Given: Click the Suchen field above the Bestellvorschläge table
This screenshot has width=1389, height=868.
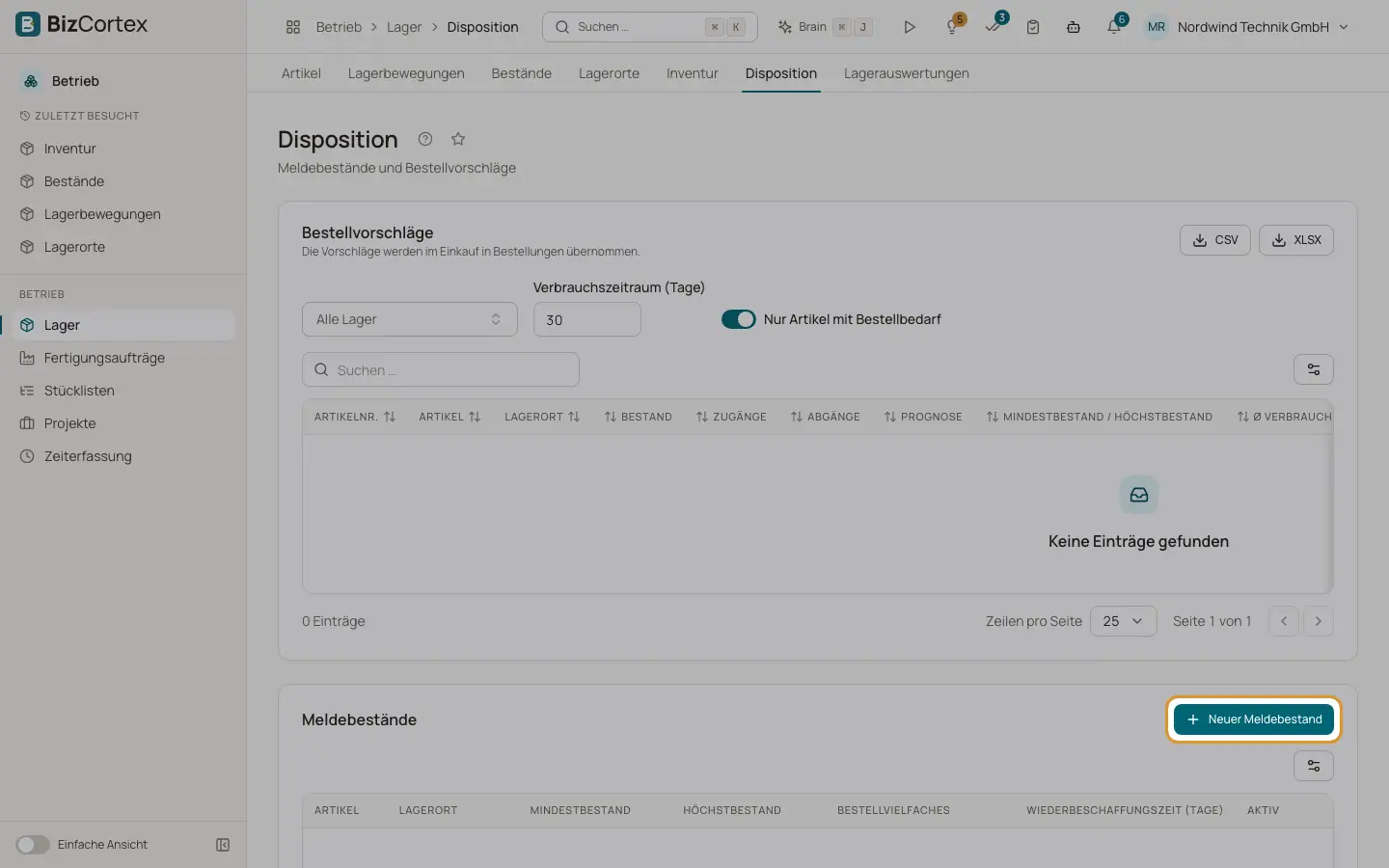Looking at the screenshot, I should coord(441,369).
